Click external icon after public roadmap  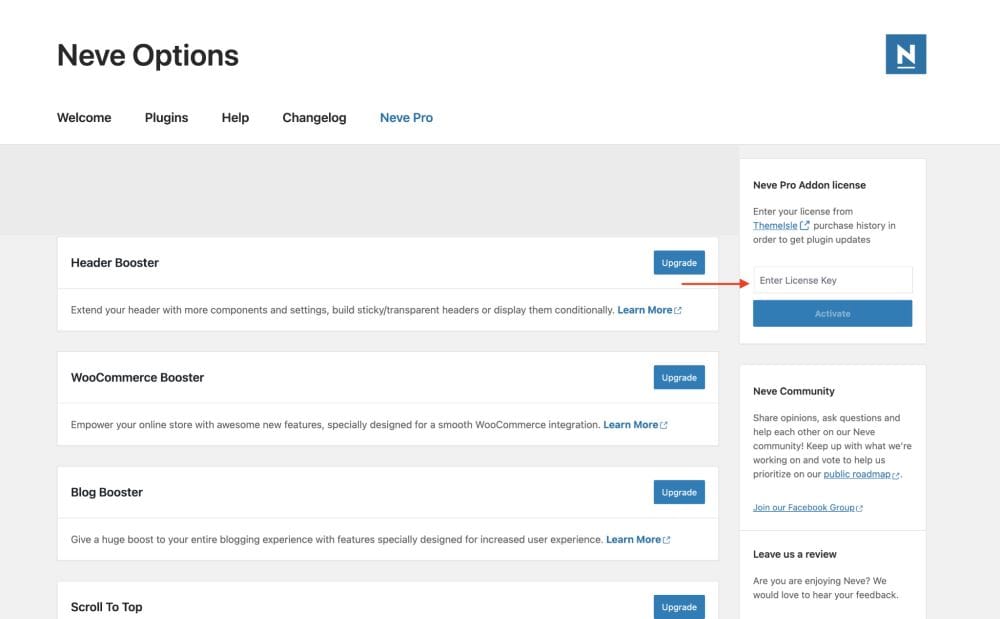tap(895, 476)
